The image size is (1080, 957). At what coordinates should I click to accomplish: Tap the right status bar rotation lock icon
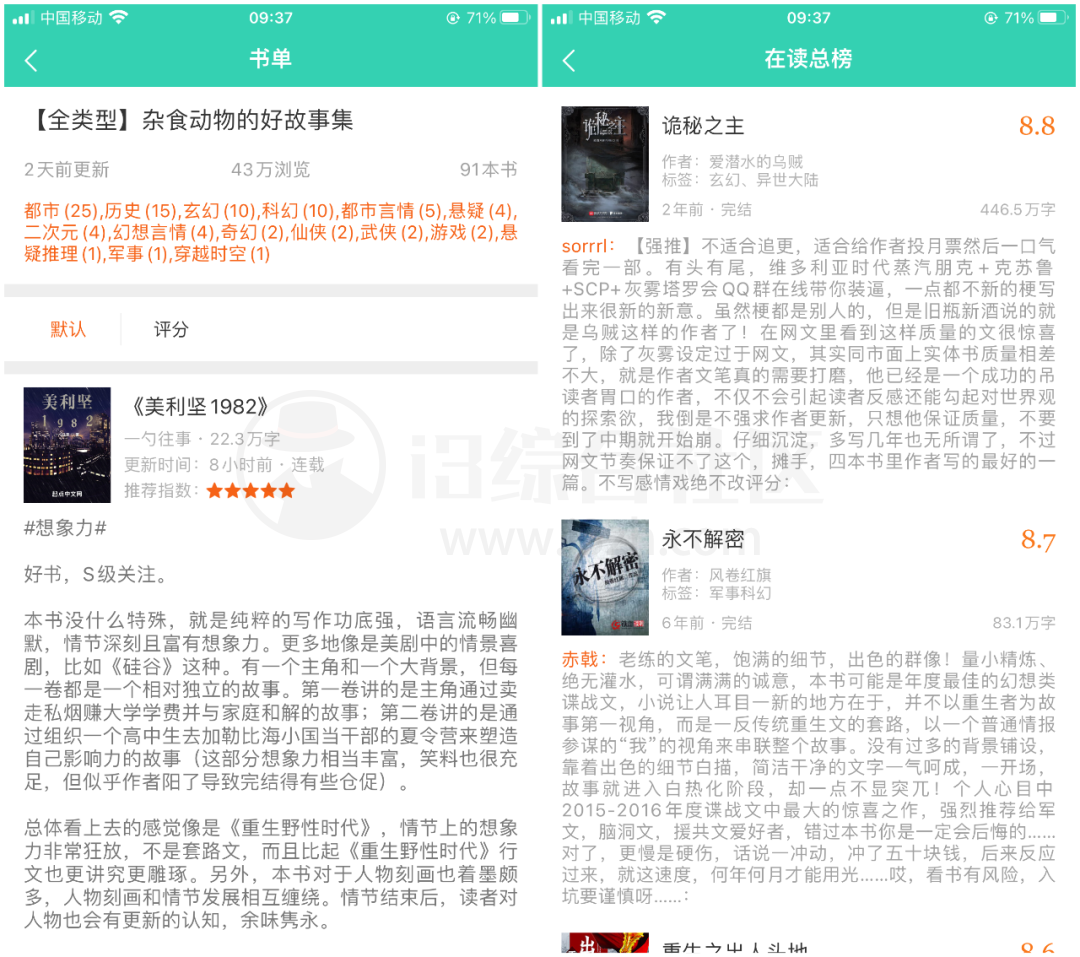(990, 18)
